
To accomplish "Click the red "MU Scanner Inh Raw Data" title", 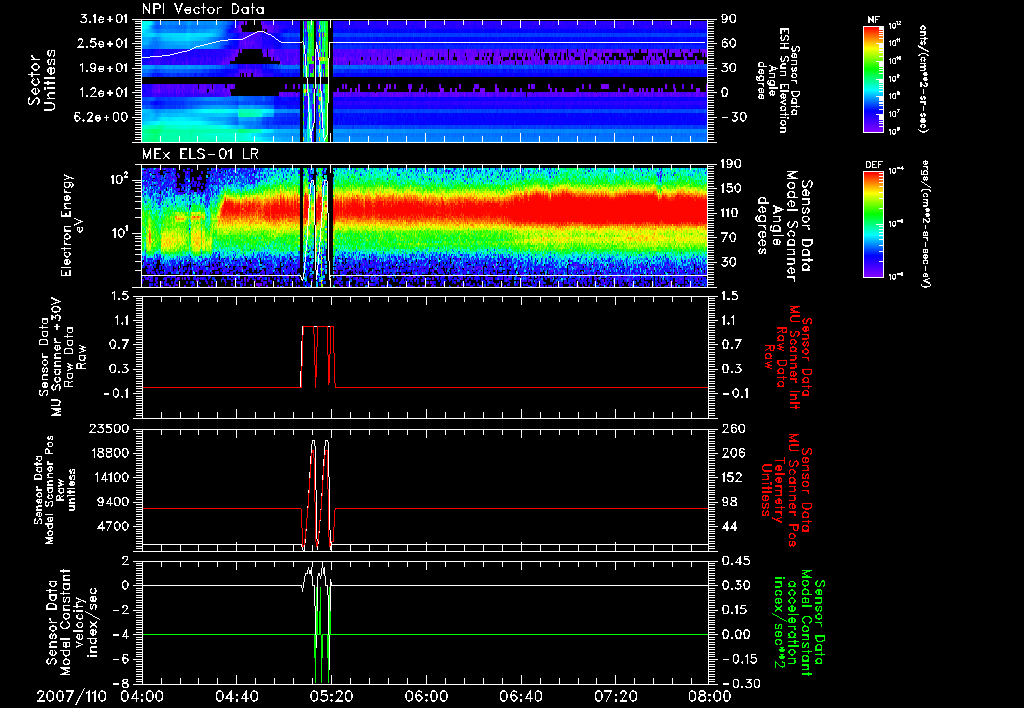I will click(x=788, y=357).
